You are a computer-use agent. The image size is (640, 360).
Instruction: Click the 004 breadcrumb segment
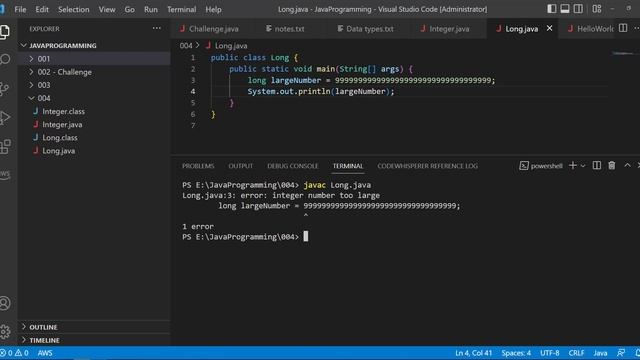pos(186,46)
